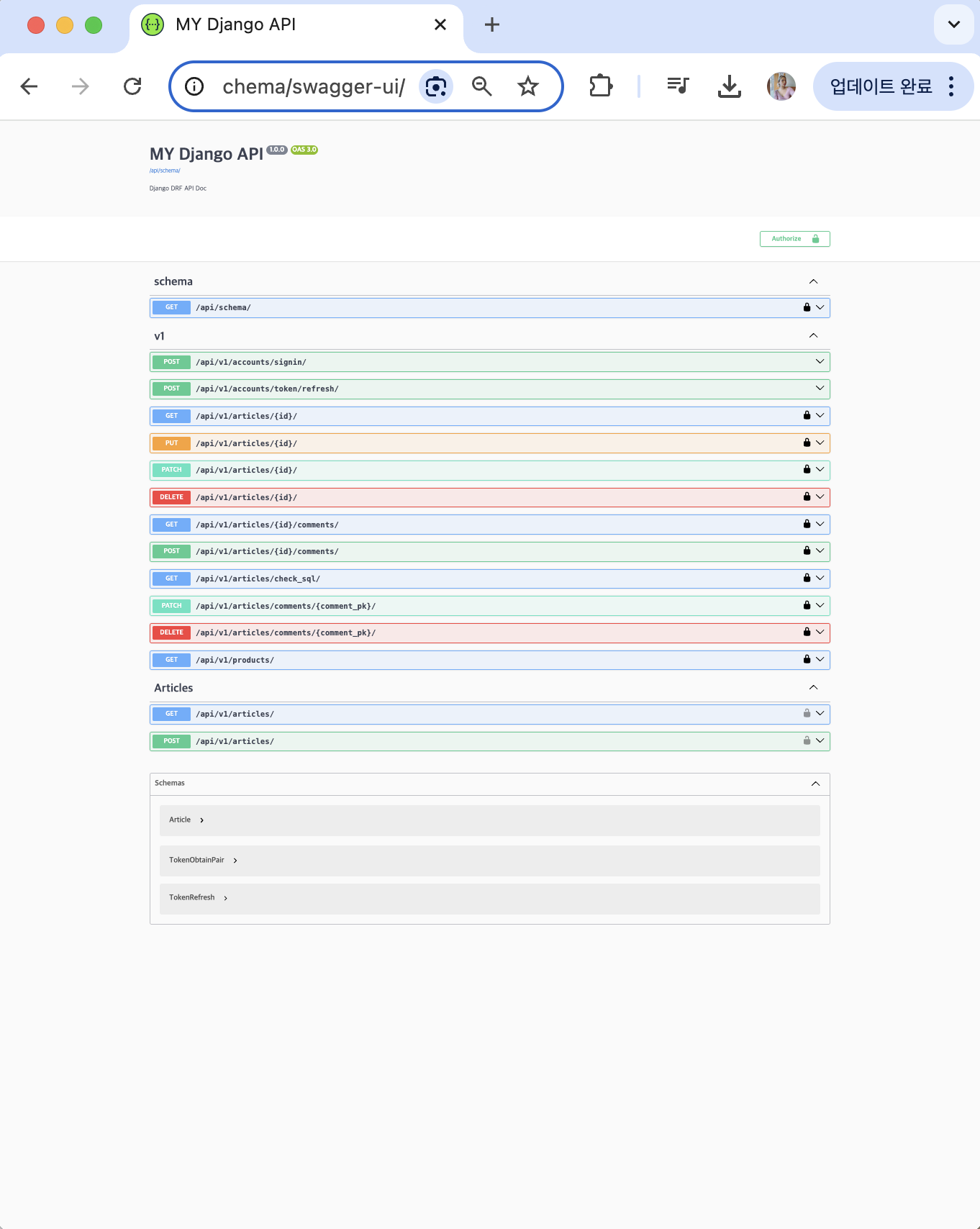This screenshot has width=980, height=1229.
Task: Select the MY Django API tab
Action: [296, 27]
